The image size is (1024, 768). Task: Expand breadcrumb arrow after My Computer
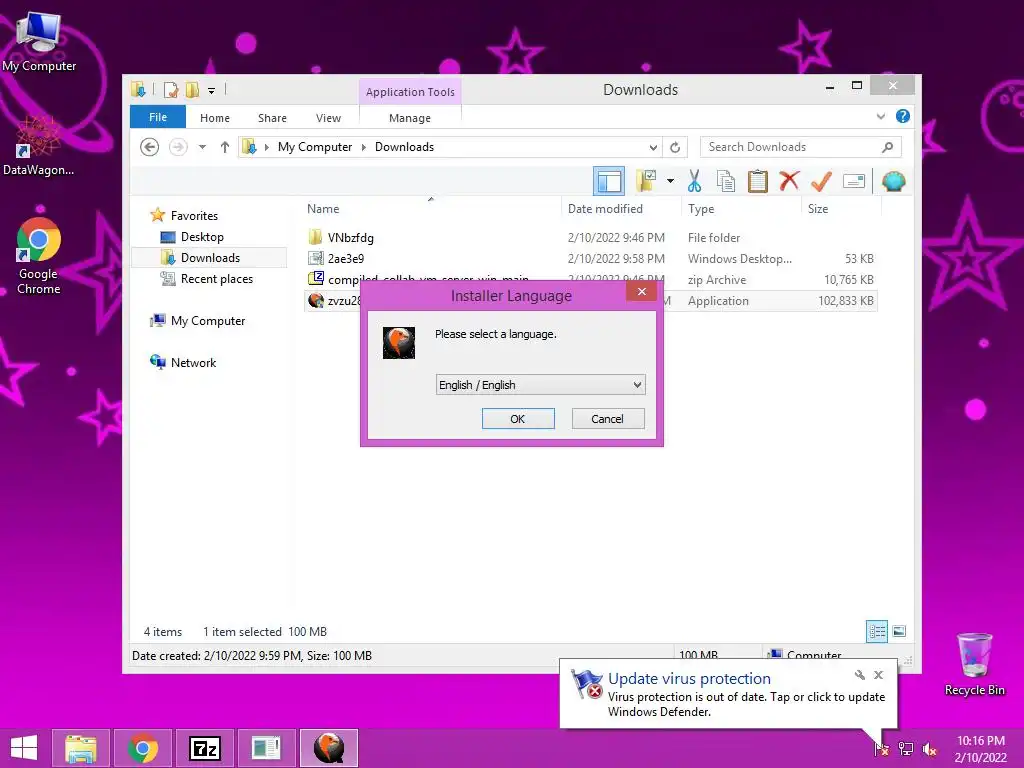pyautogui.click(x=364, y=147)
